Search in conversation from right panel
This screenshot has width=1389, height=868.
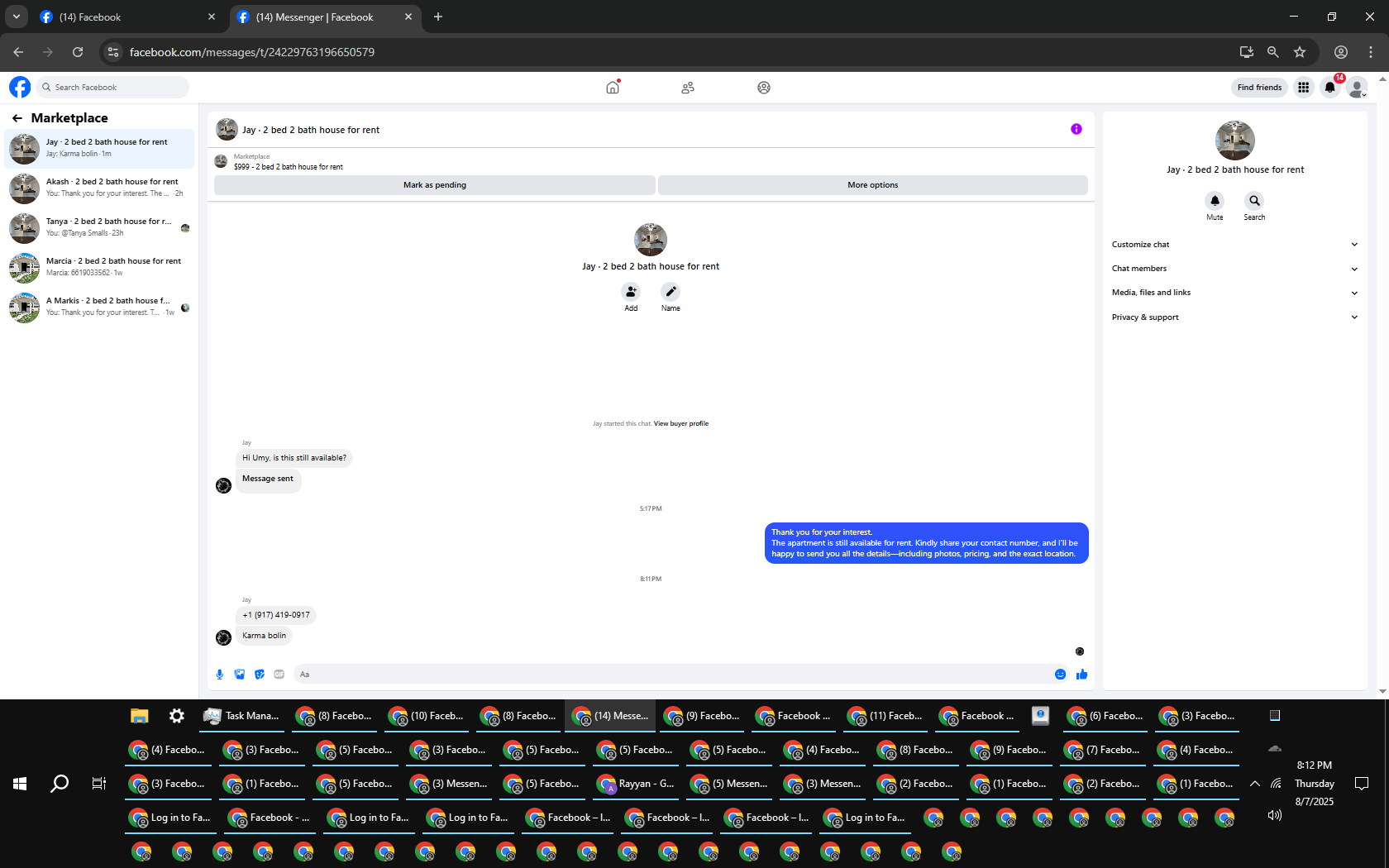click(1254, 201)
